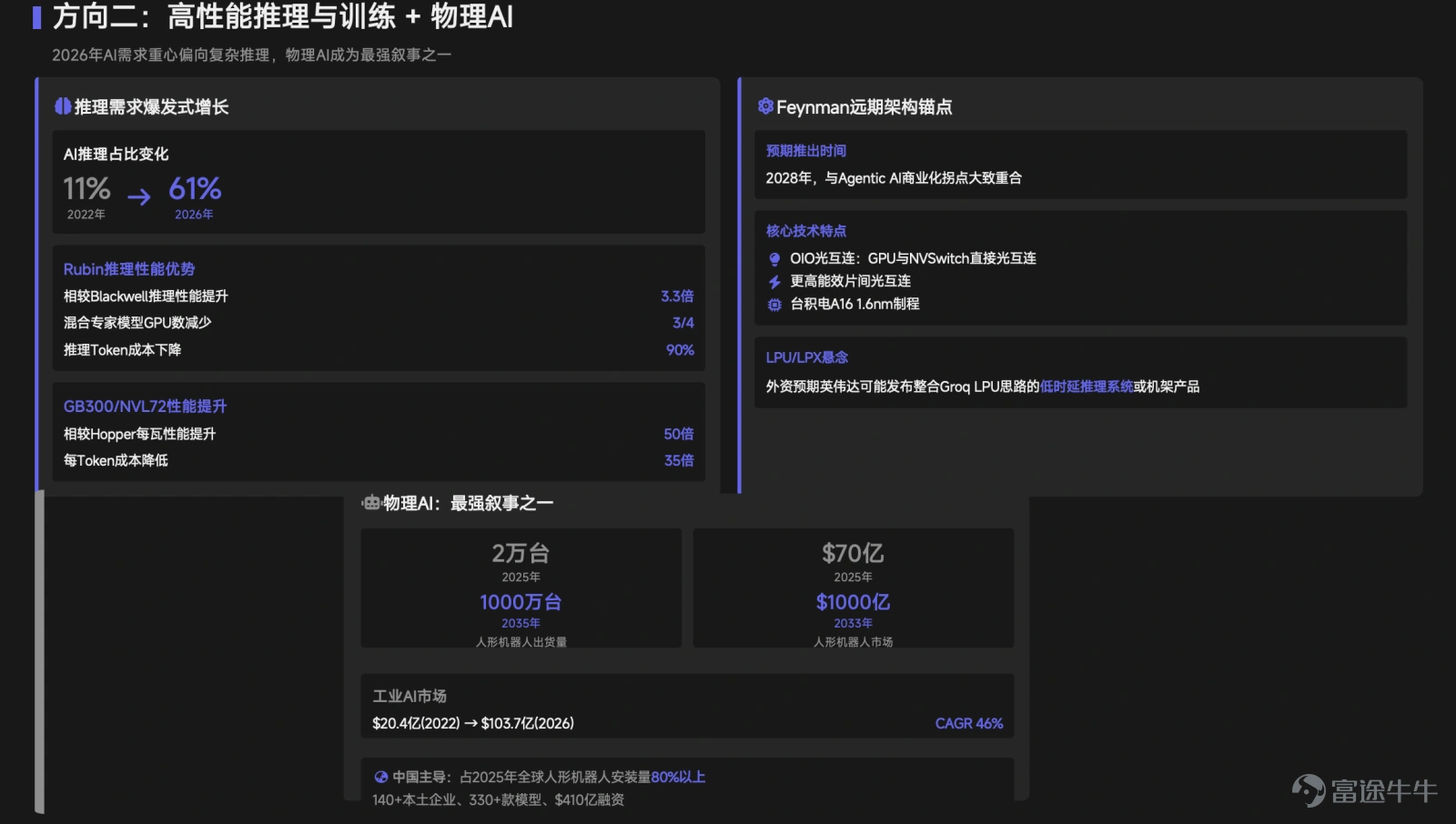1456x824 pixels.
Task: Click the page title 方向二：高性能推理与训练 + 物理AI
Action: (x=283, y=16)
